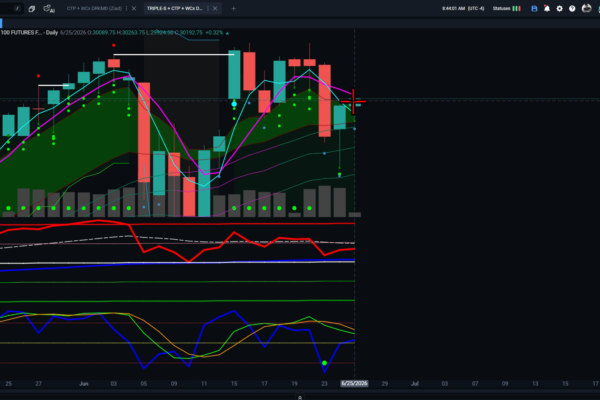Open the user profile avatar
The height and width of the screenshot is (400, 600).
pos(587,8)
